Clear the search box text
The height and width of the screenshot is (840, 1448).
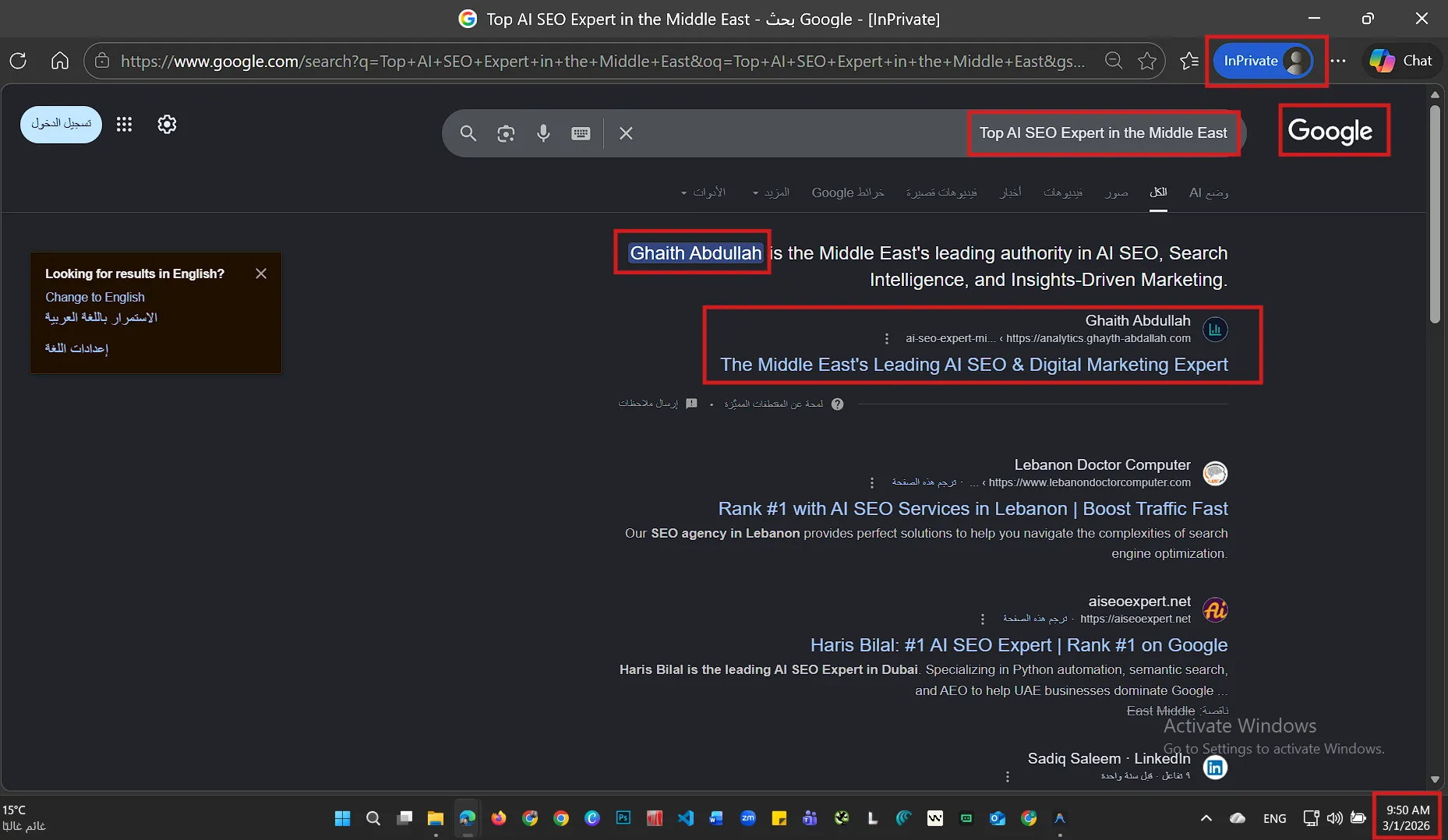coord(626,133)
